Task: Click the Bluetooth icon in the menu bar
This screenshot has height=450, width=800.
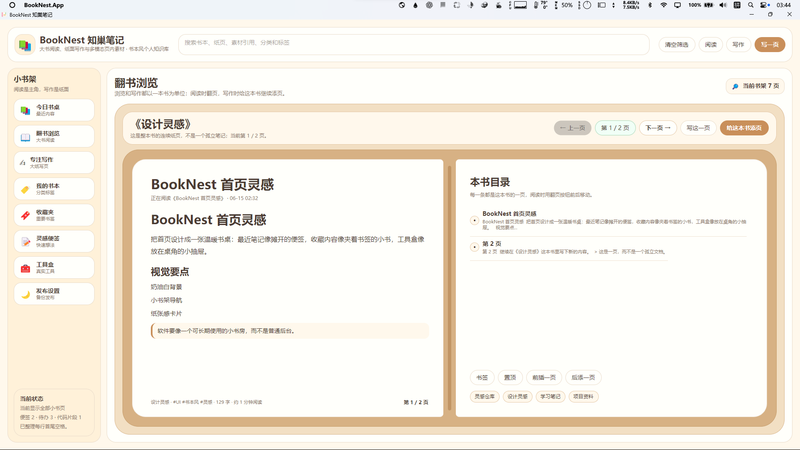Action: point(650,5)
